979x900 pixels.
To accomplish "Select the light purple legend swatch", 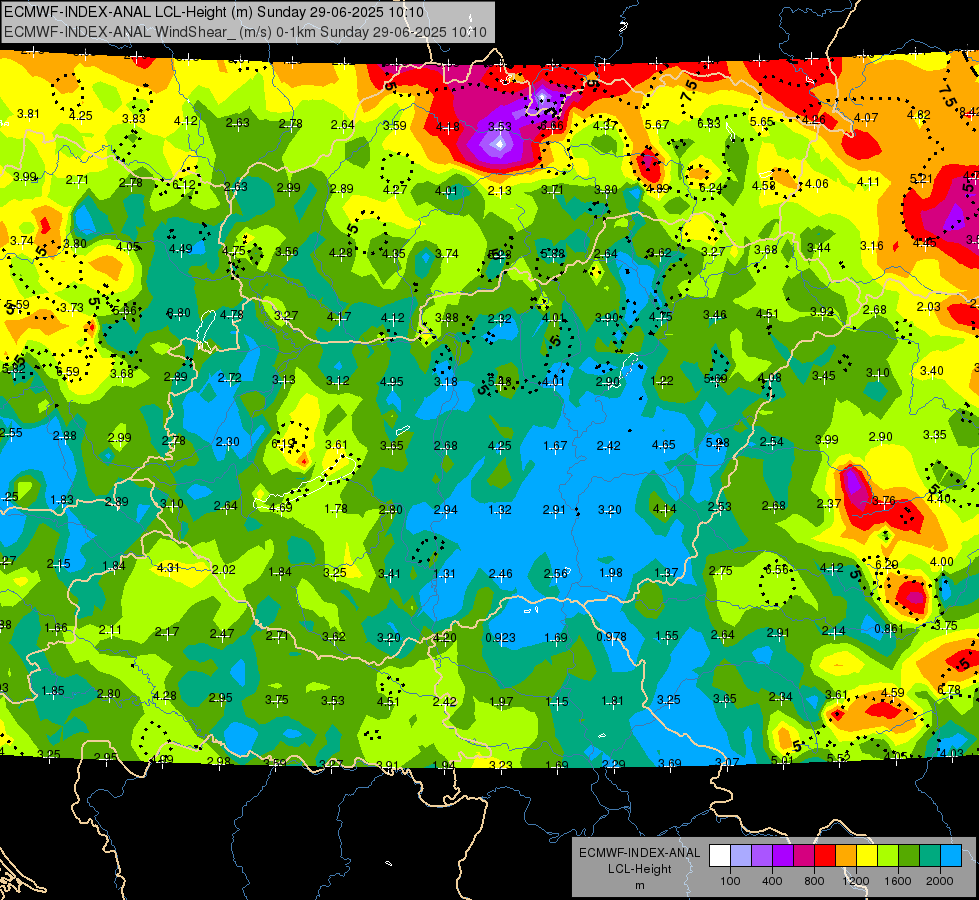I will 762,856.
